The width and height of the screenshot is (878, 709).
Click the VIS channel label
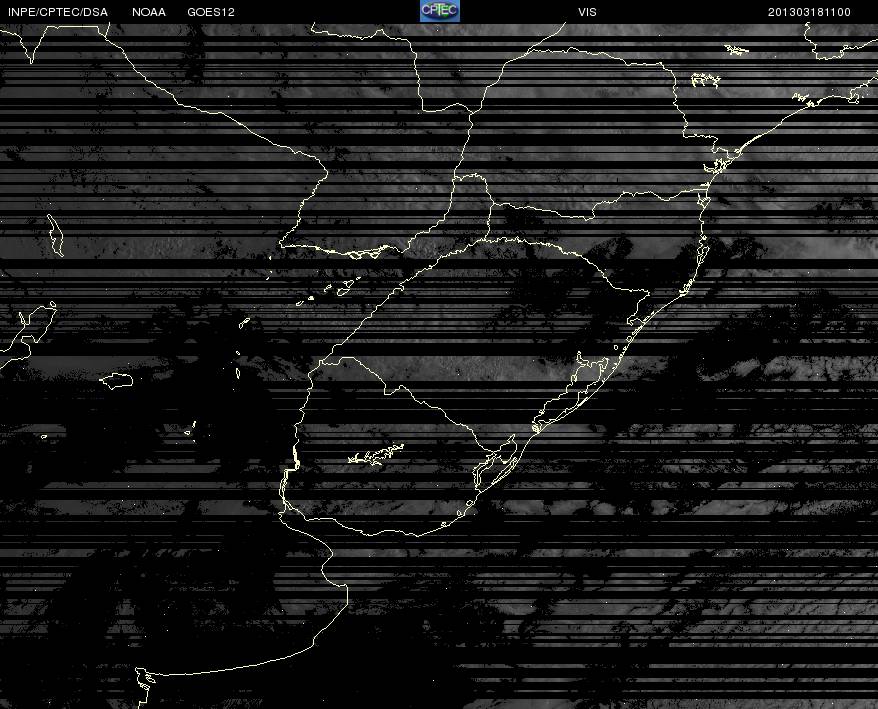pyautogui.click(x=587, y=12)
